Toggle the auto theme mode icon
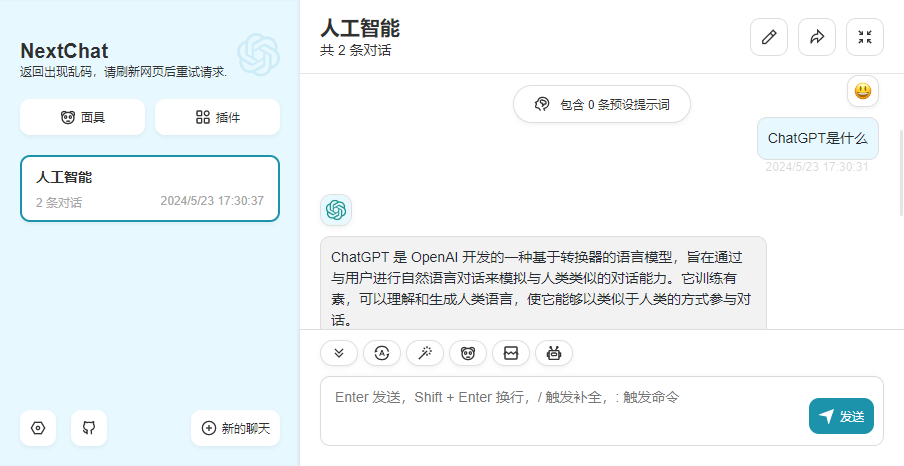 click(x=382, y=353)
